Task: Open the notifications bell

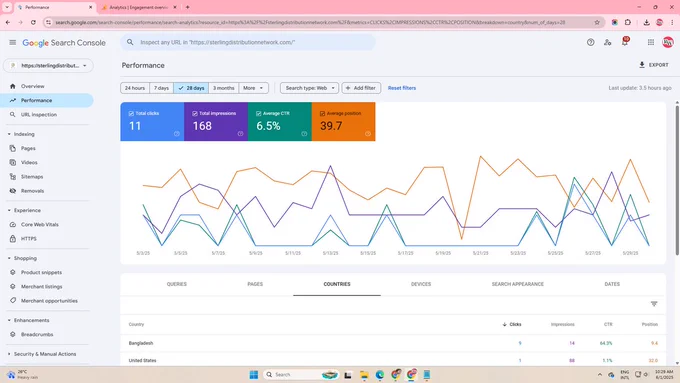Action: [624, 42]
